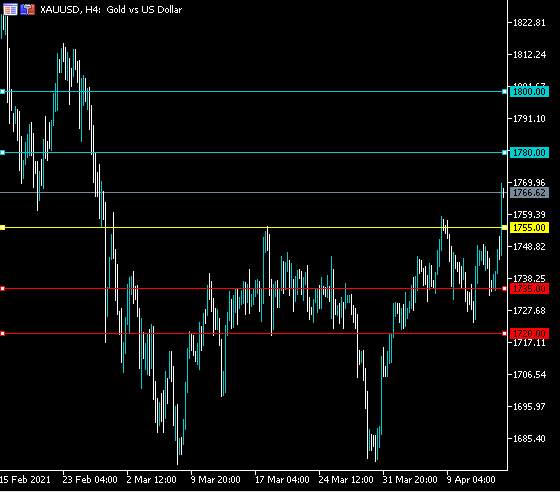Click the 1685.40 price scale value

529,438
